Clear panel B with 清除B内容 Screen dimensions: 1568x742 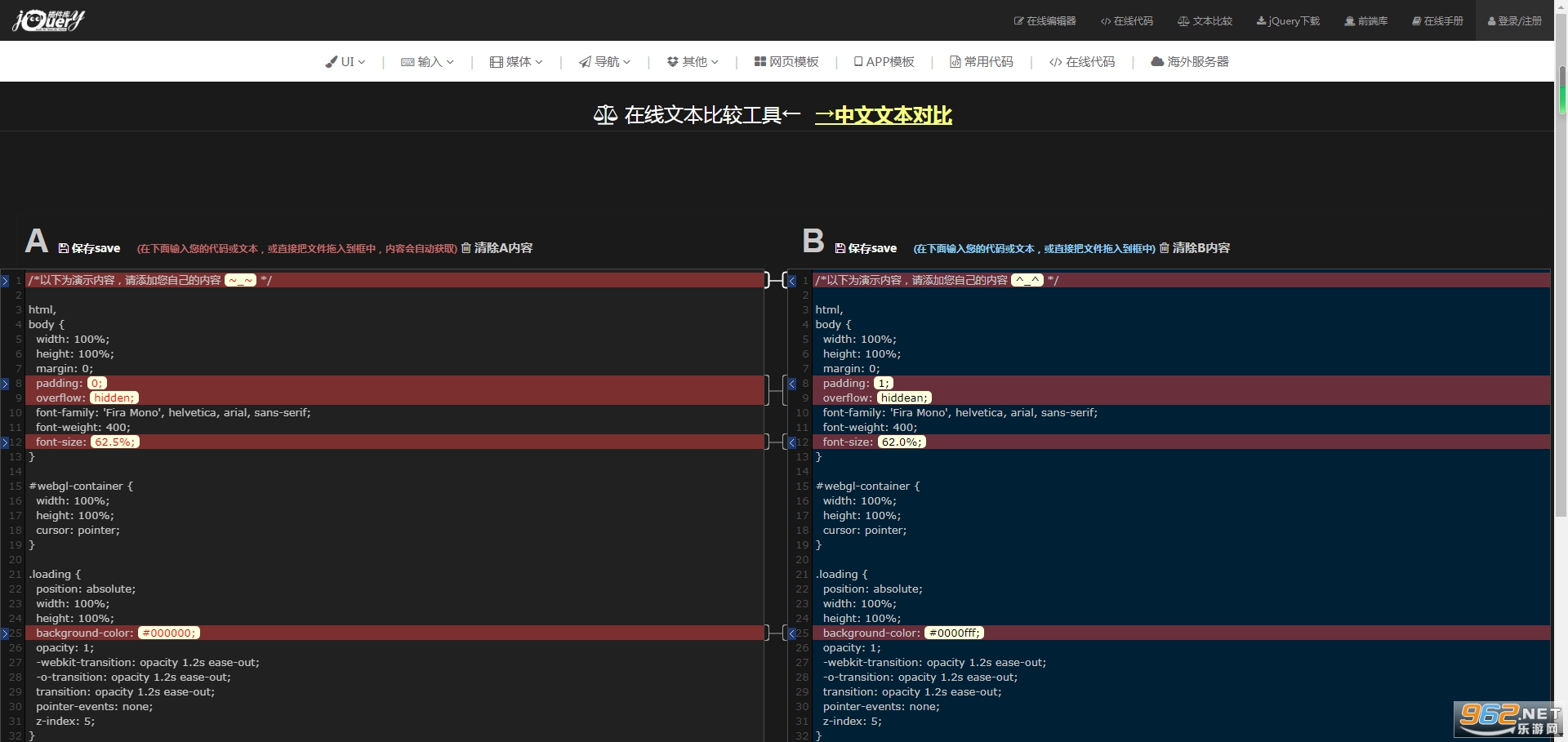pyautogui.click(x=1195, y=248)
